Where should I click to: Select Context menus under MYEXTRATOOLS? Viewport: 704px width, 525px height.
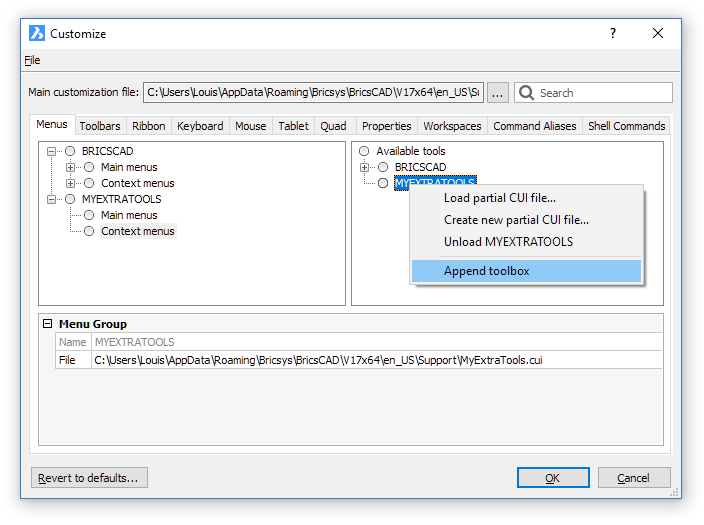click(x=137, y=231)
